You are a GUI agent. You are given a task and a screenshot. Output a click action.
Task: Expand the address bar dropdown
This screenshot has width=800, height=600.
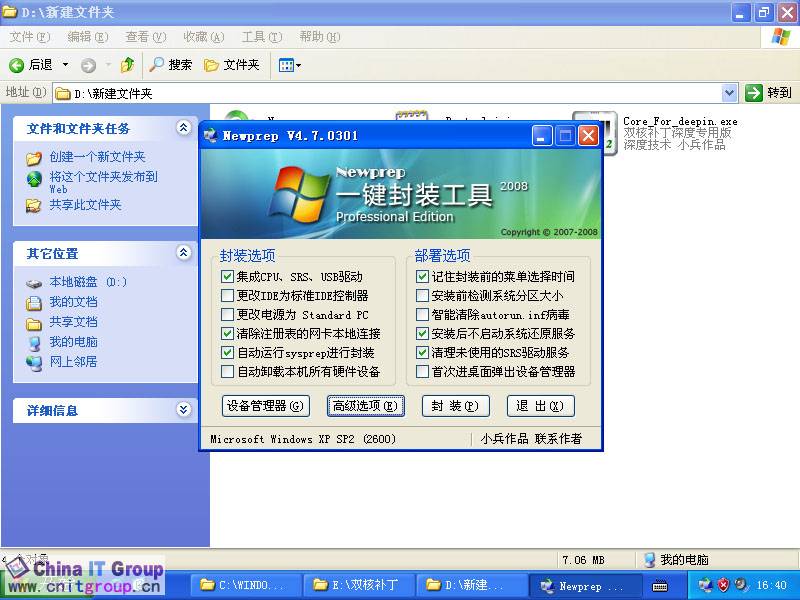point(729,93)
